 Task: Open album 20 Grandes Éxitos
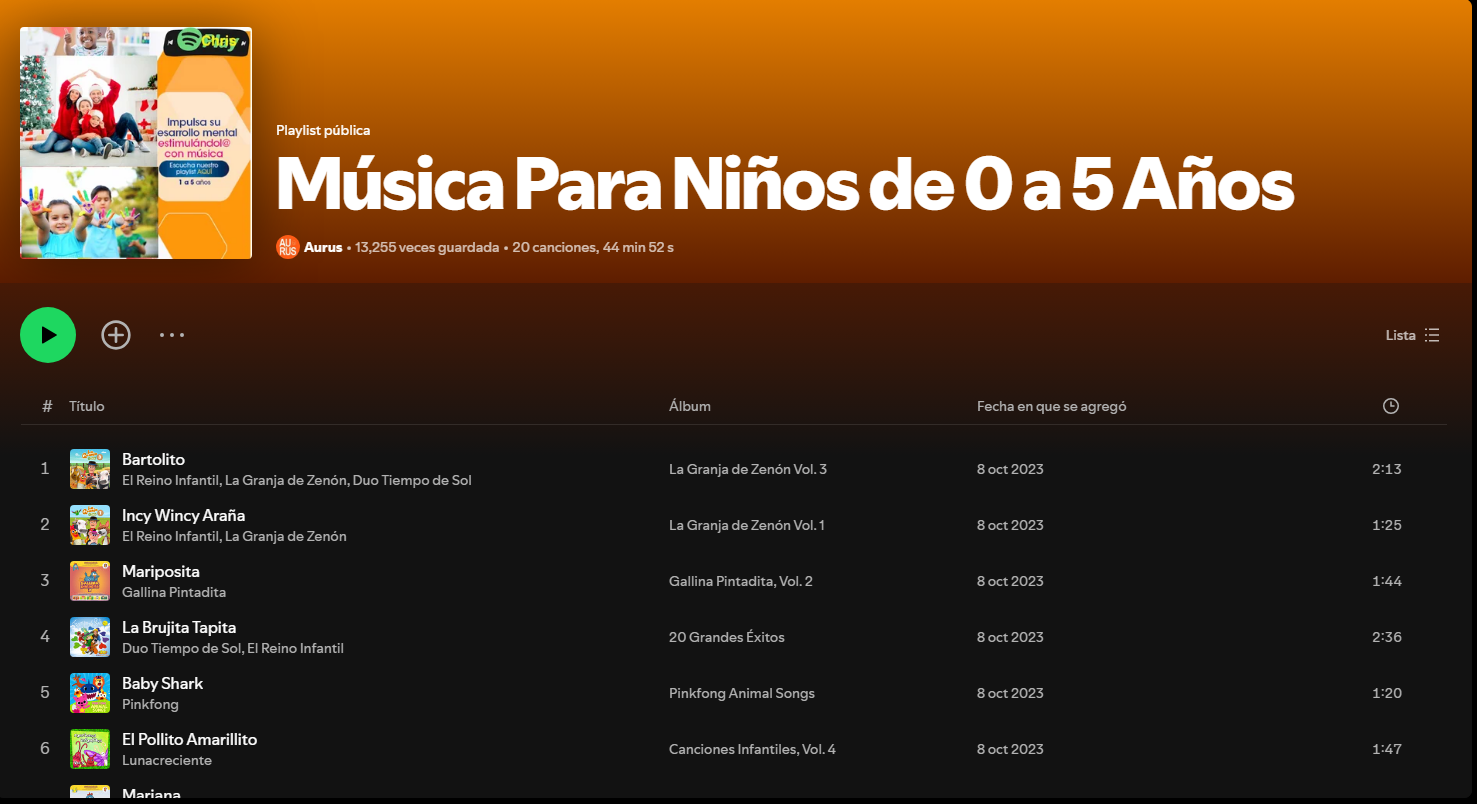[x=727, y=637]
